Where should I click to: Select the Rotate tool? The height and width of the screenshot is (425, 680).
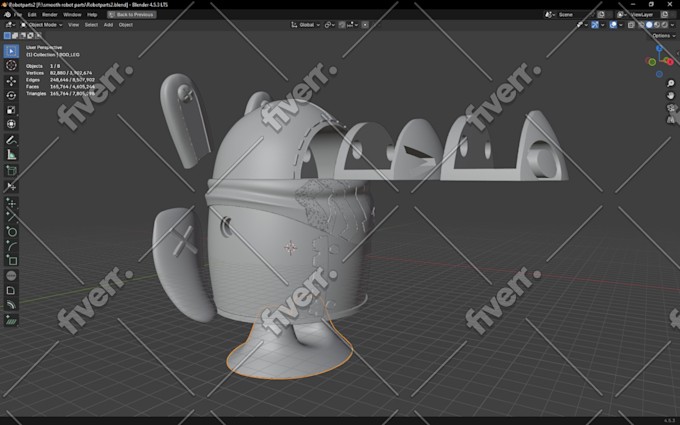tap(11, 95)
